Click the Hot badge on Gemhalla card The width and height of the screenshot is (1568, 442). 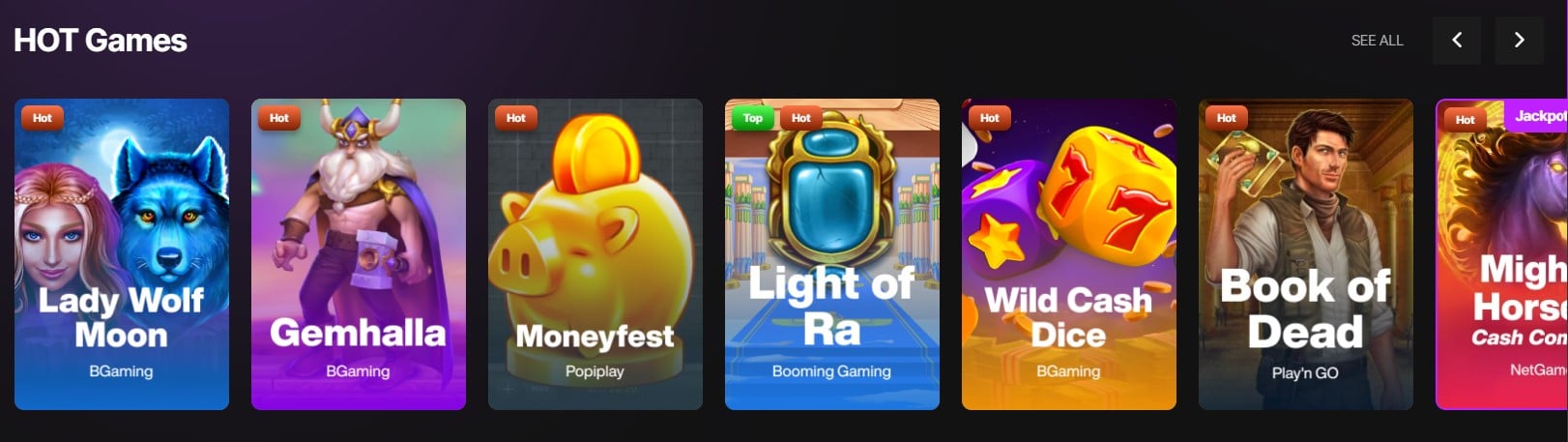click(279, 118)
